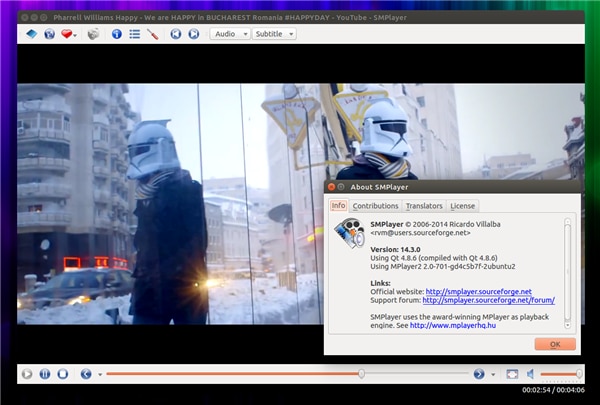Show the playlist list icon
Screen dimensions: 600x405
[135, 34]
